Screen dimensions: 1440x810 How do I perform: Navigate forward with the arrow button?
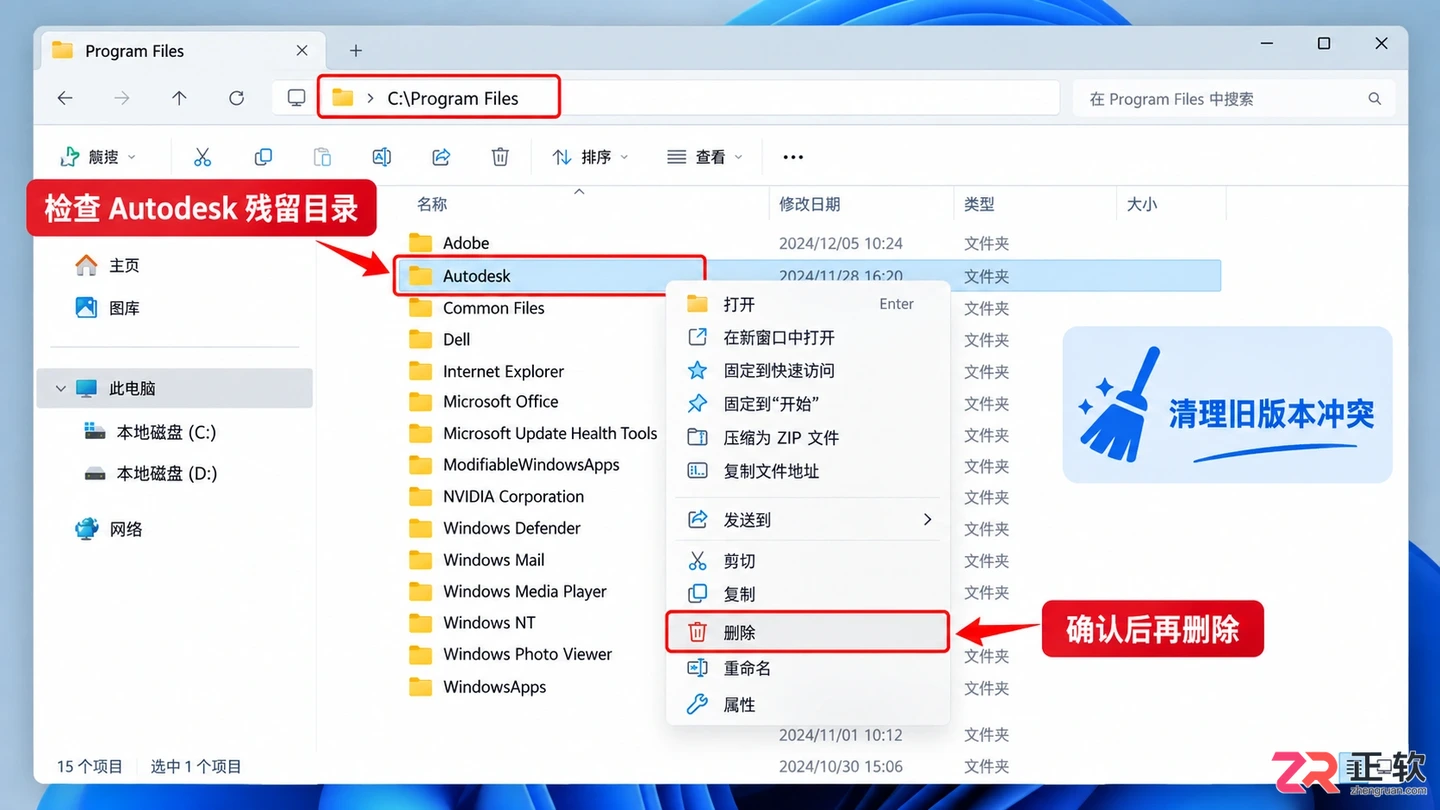[122, 98]
